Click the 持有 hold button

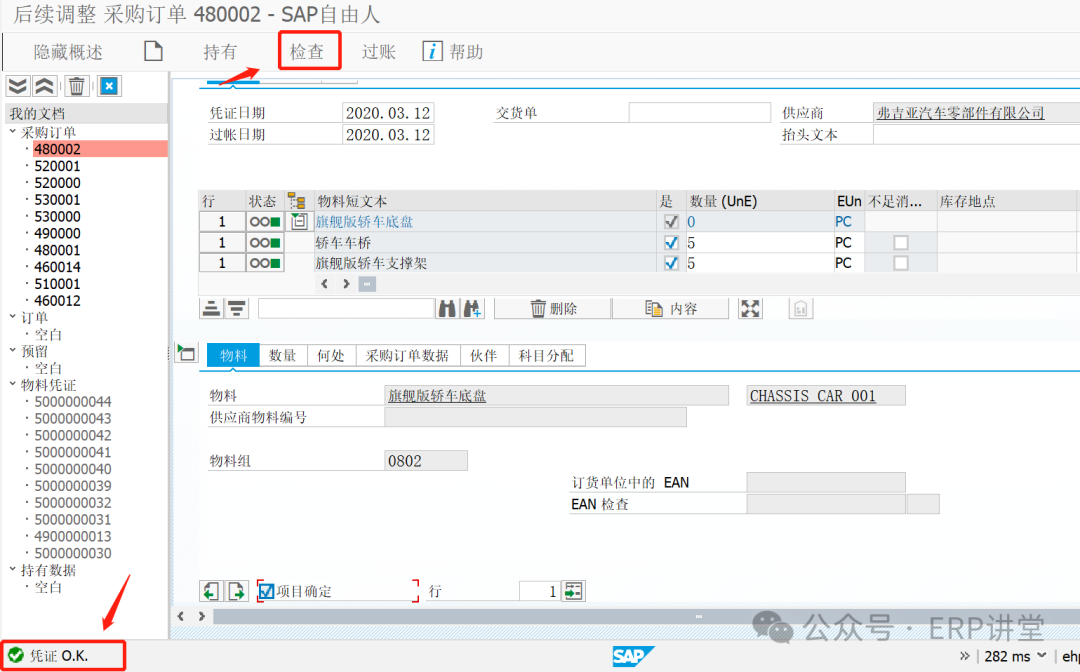click(x=220, y=52)
